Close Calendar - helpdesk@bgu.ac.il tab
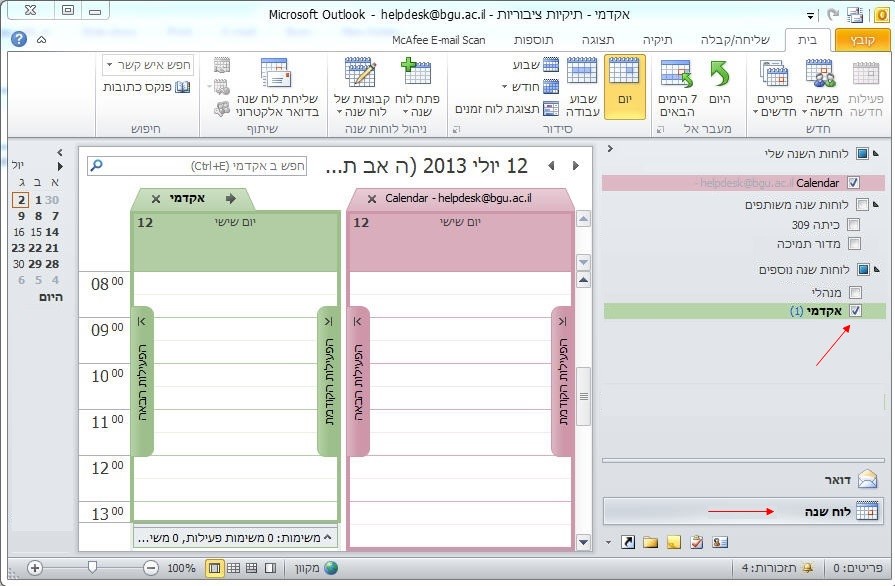The width and height of the screenshot is (895, 586). pyautogui.click(x=372, y=199)
